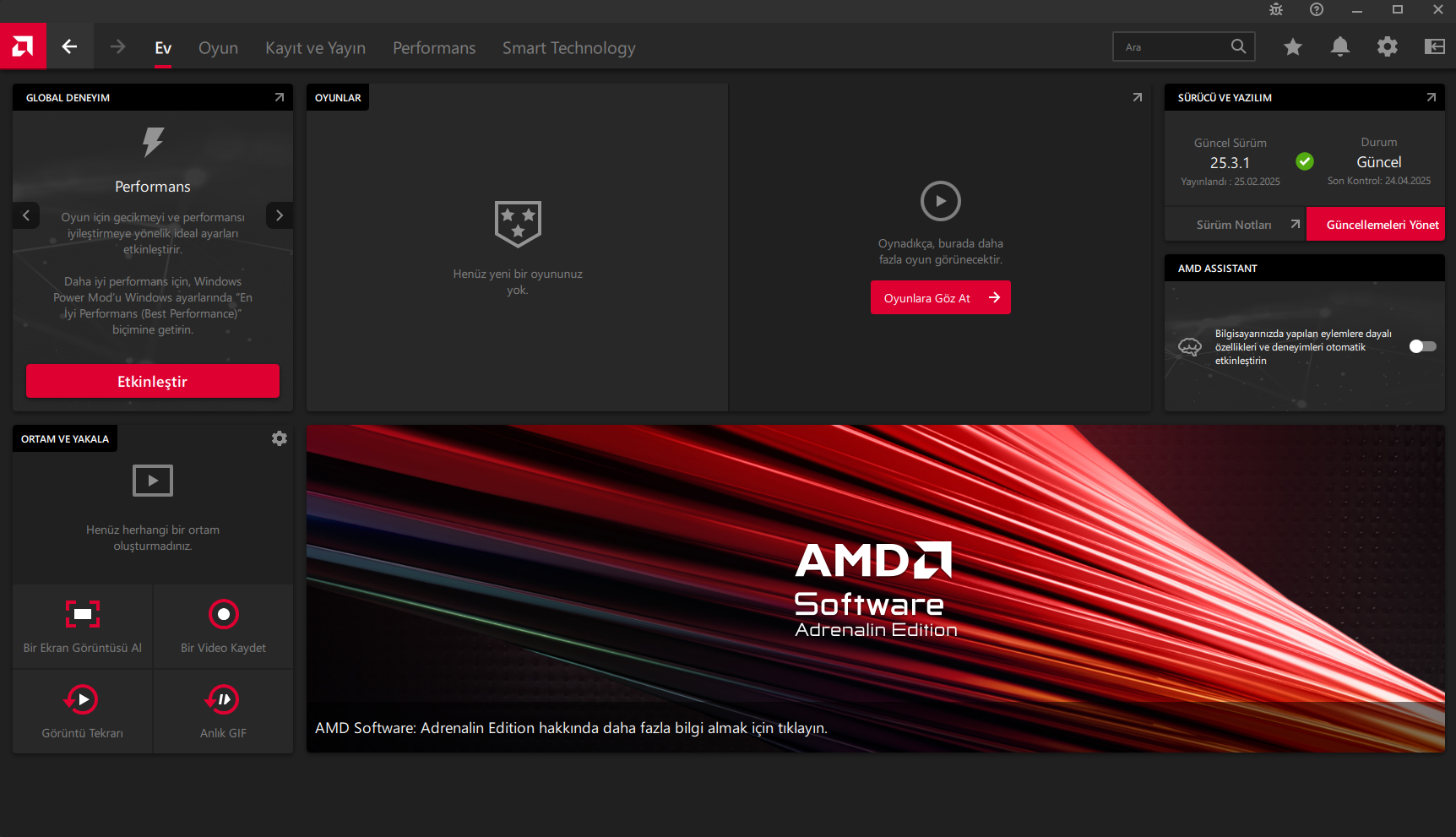Image resolution: width=1456 pixels, height=837 pixels.
Task: Toggle the AMD Assistant switch
Action: point(1422,346)
